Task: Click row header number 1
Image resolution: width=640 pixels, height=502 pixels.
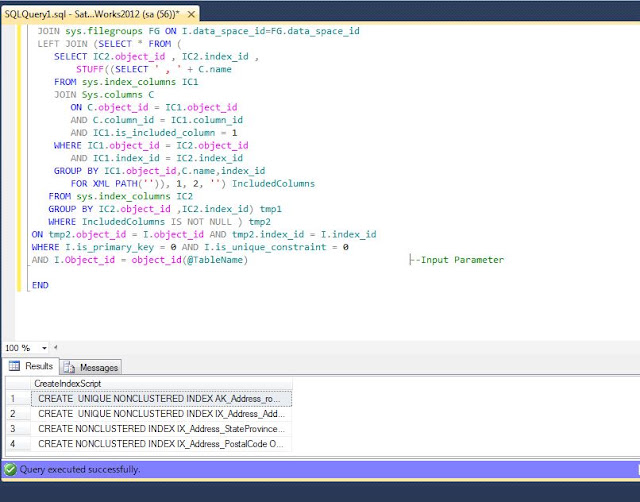Action: (x=18, y=399)
